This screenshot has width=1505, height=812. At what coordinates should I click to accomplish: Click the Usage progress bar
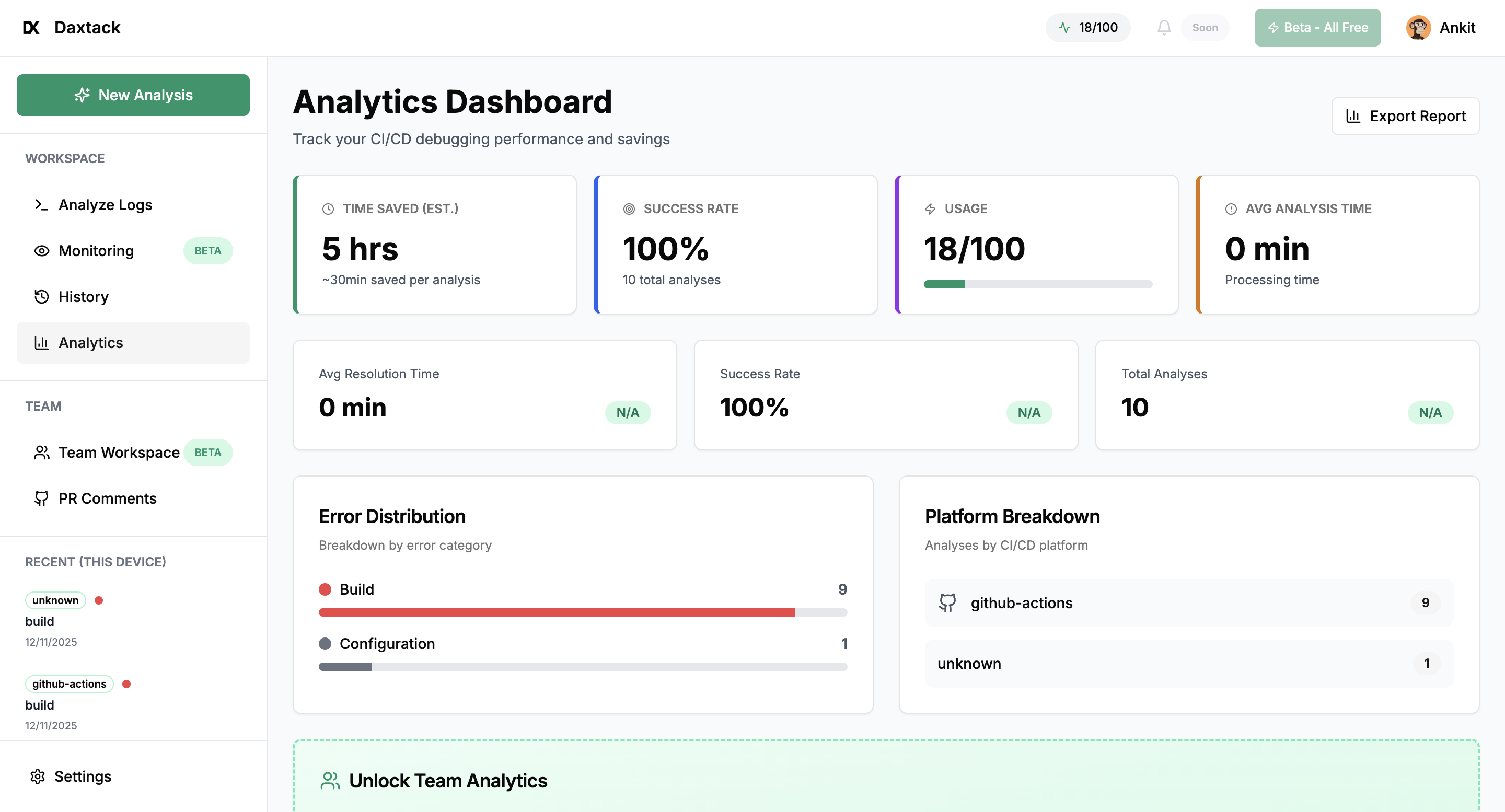coord(1037,284)
